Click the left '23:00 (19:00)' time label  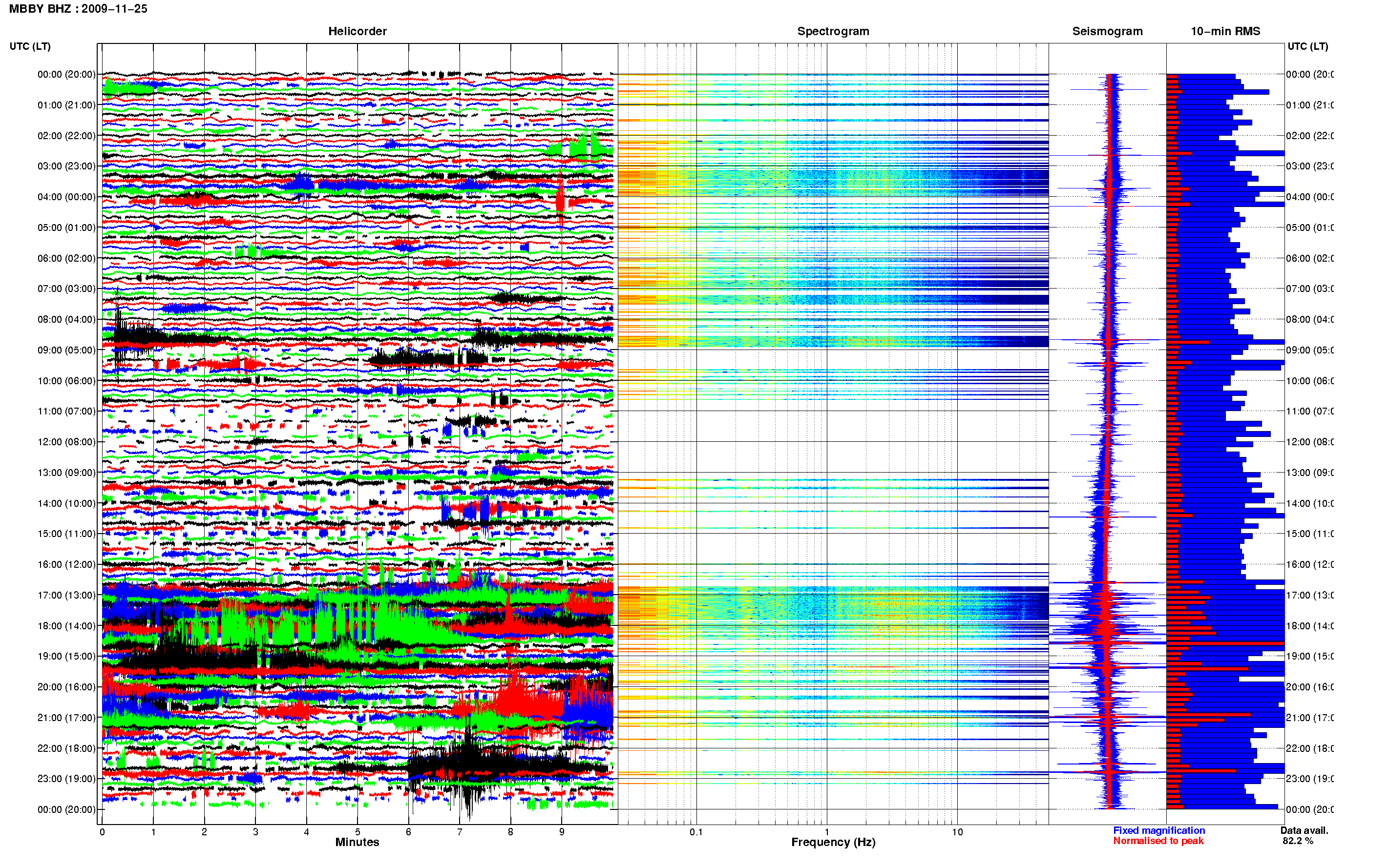(x=66, y=779)
